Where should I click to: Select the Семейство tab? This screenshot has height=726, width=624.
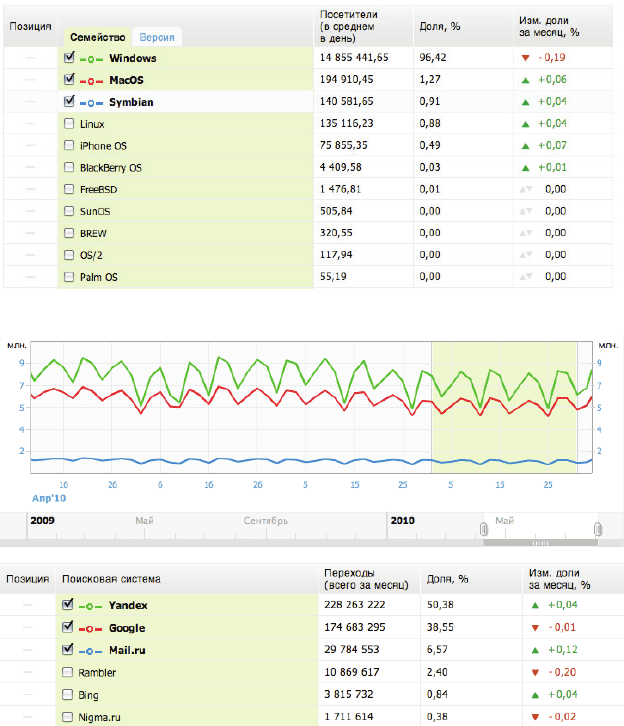(x=97, y=37)
